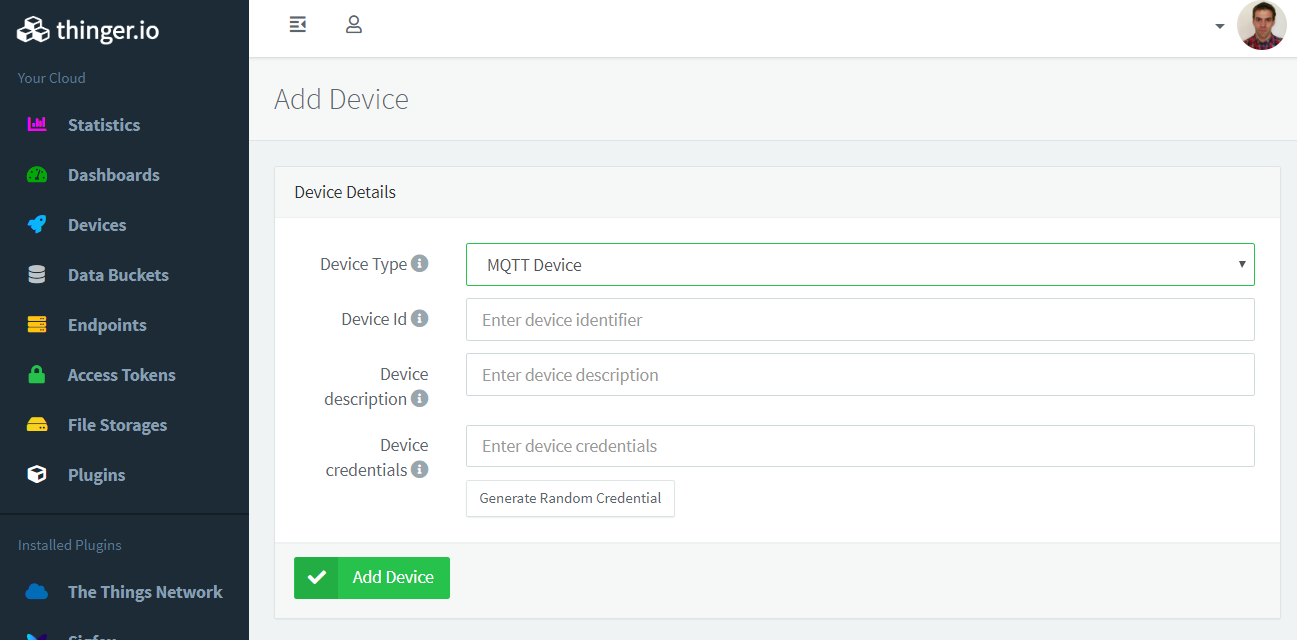Collapse the sidebar with the menu toggle icon
Viewport: 1297px width, 640px height.
pyautogui.click(x=297, y=25)
